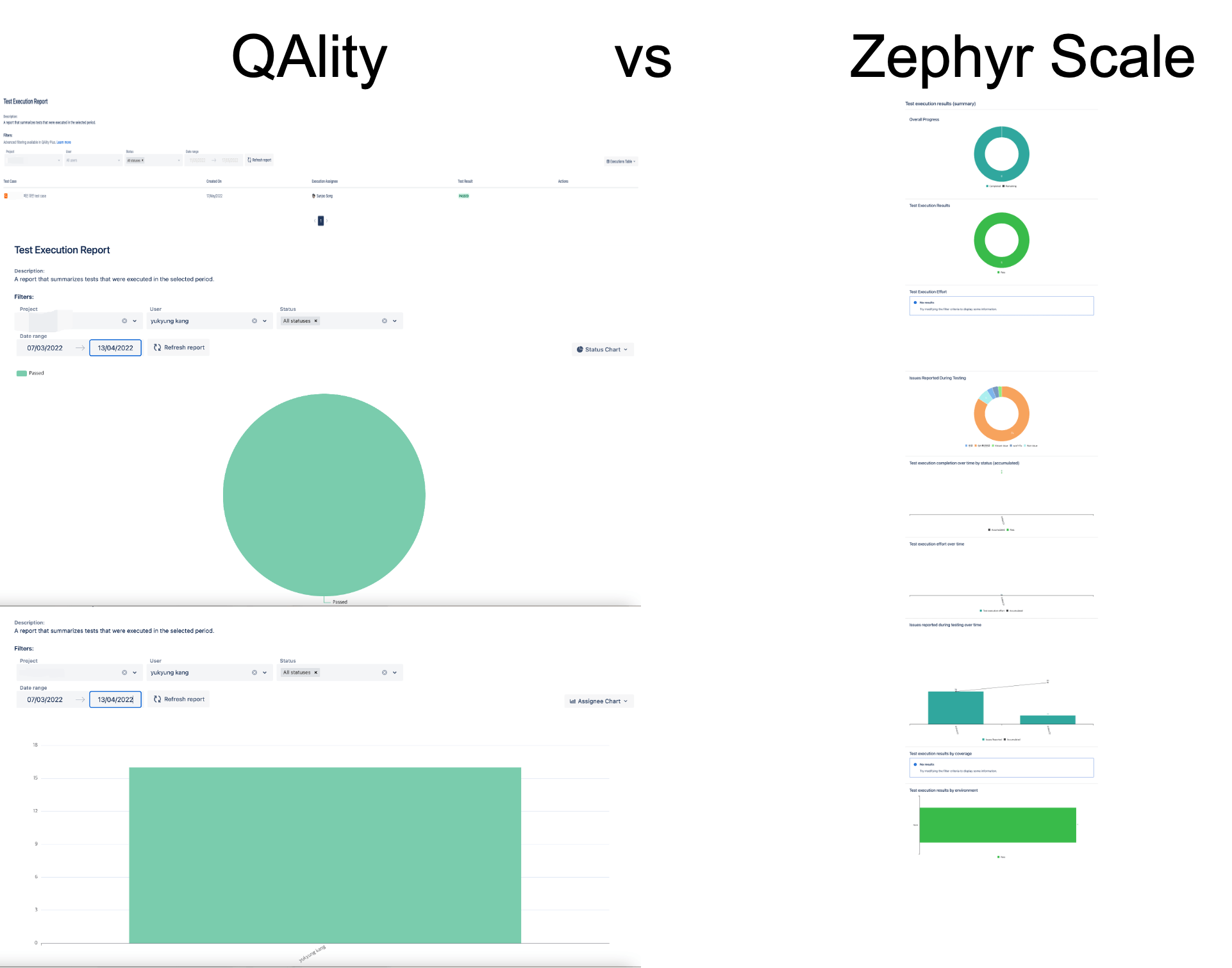The image size is (1232, 968).
Task: Go to previous page arrow in executions table
Action: point(315,221)
